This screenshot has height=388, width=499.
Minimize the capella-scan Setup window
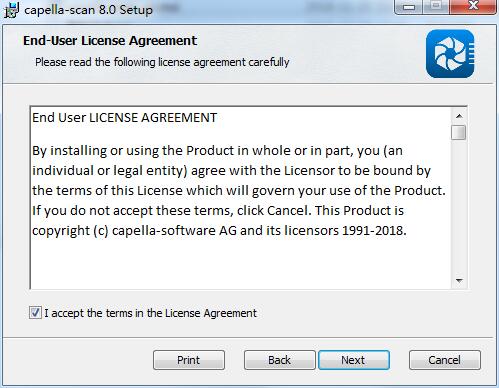409,7
